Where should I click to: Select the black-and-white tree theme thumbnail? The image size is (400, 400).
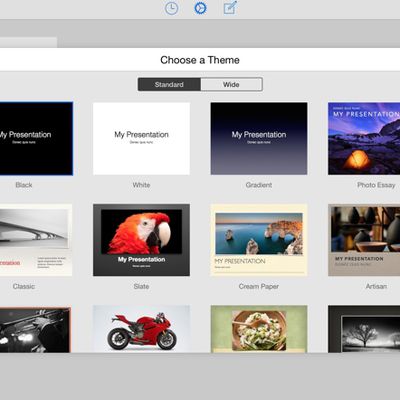point(364,329)
